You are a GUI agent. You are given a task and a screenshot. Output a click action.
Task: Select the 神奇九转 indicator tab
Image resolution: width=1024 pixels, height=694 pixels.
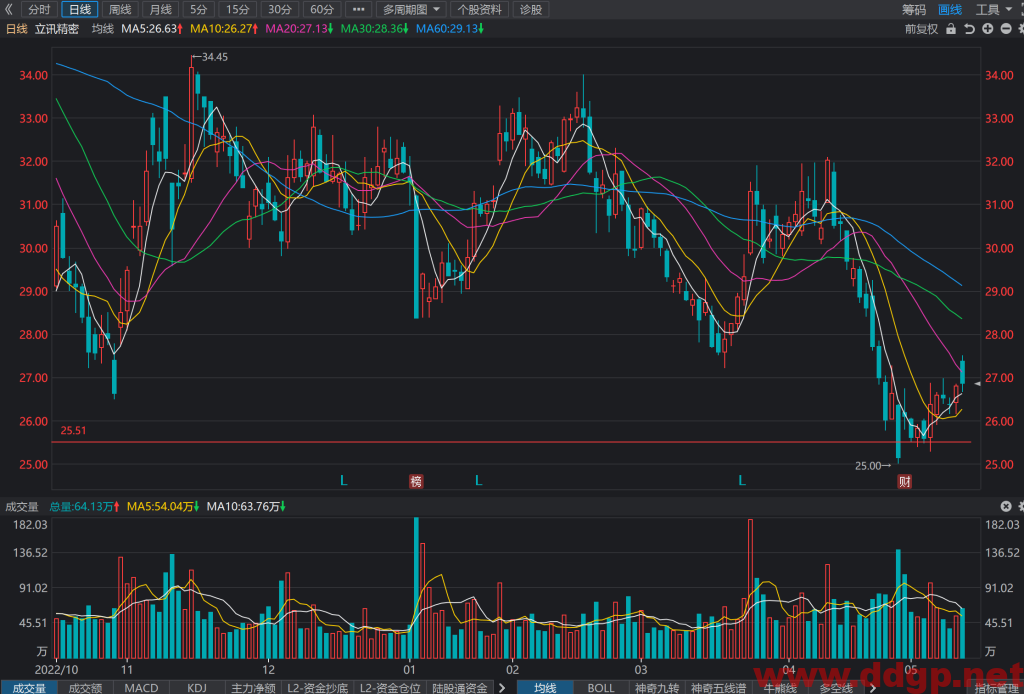(x=658, y=687)
